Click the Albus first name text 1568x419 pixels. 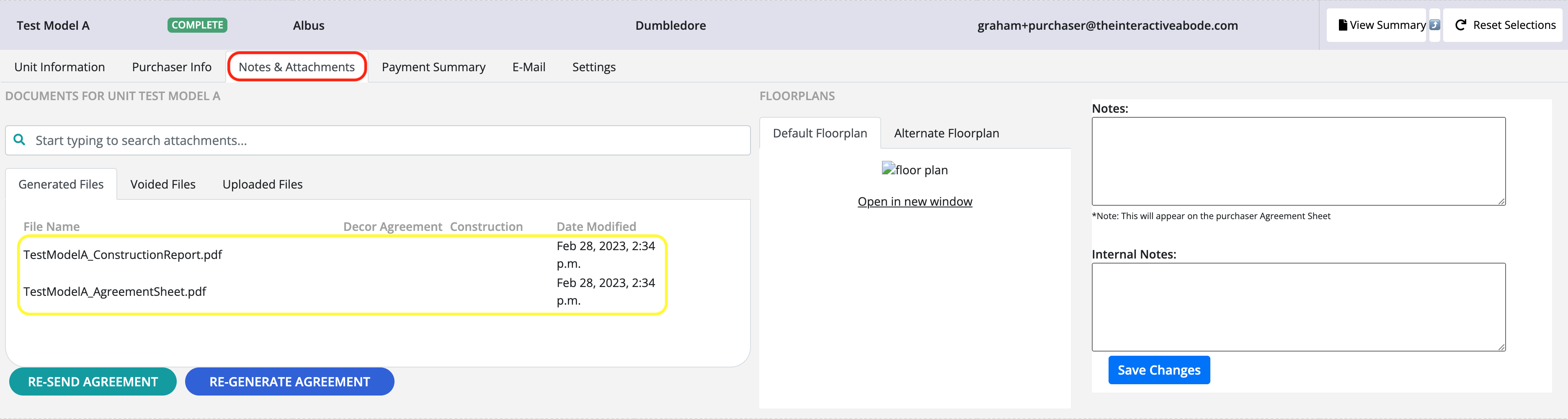coord(309,25)
